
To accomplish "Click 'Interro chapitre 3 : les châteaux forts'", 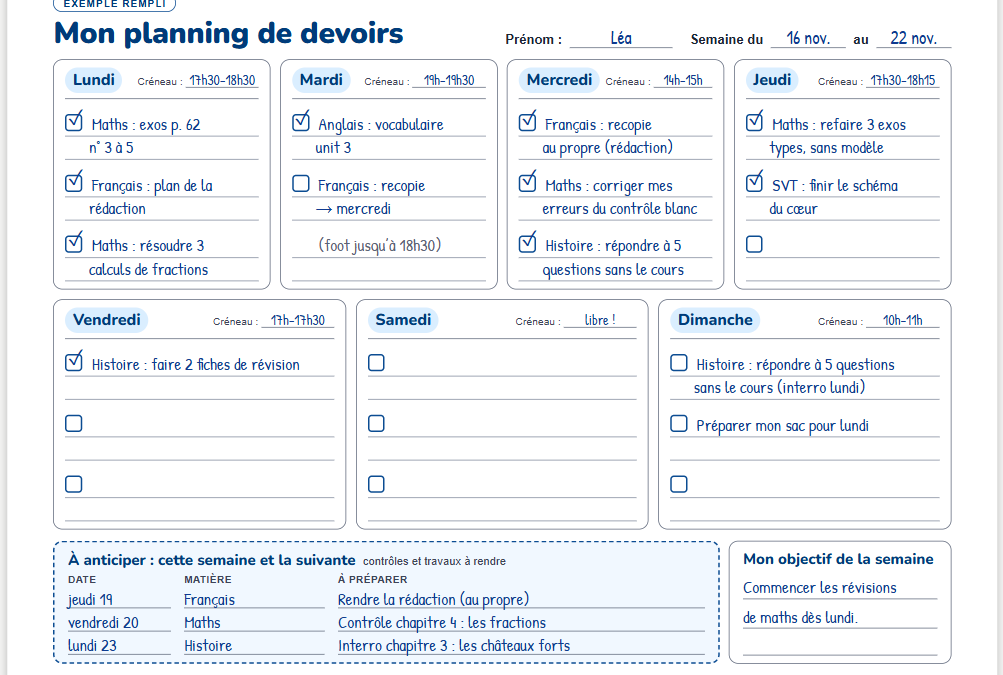I will coord(454,646).
